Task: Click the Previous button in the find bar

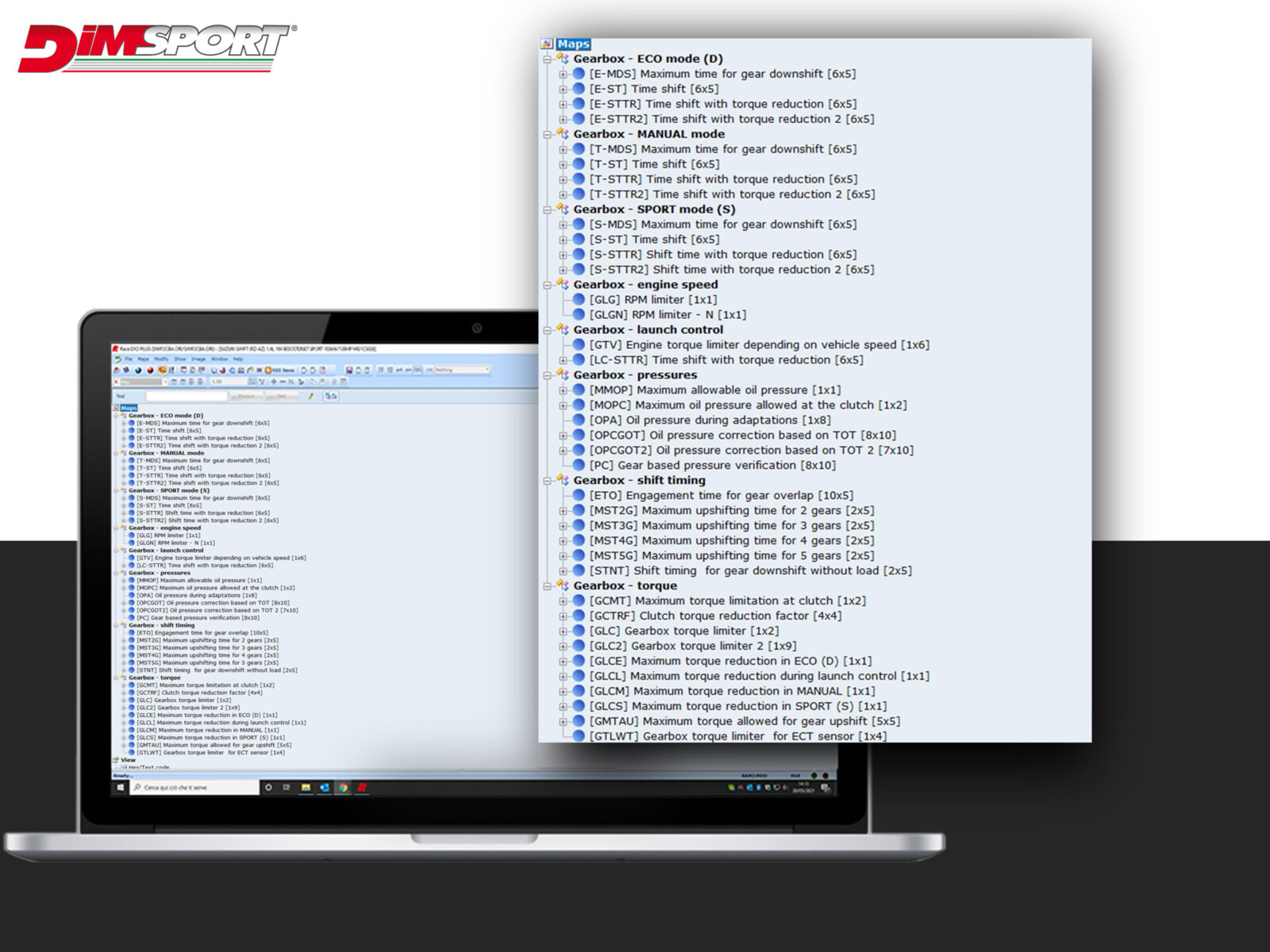Action: click(x=246, y=396)
